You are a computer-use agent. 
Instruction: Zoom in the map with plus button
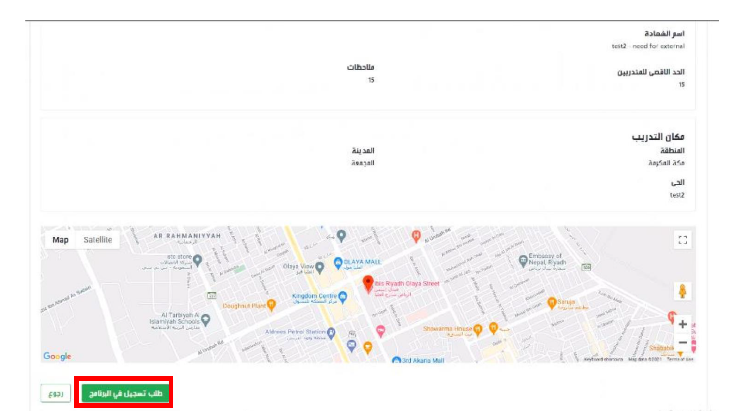683,324
